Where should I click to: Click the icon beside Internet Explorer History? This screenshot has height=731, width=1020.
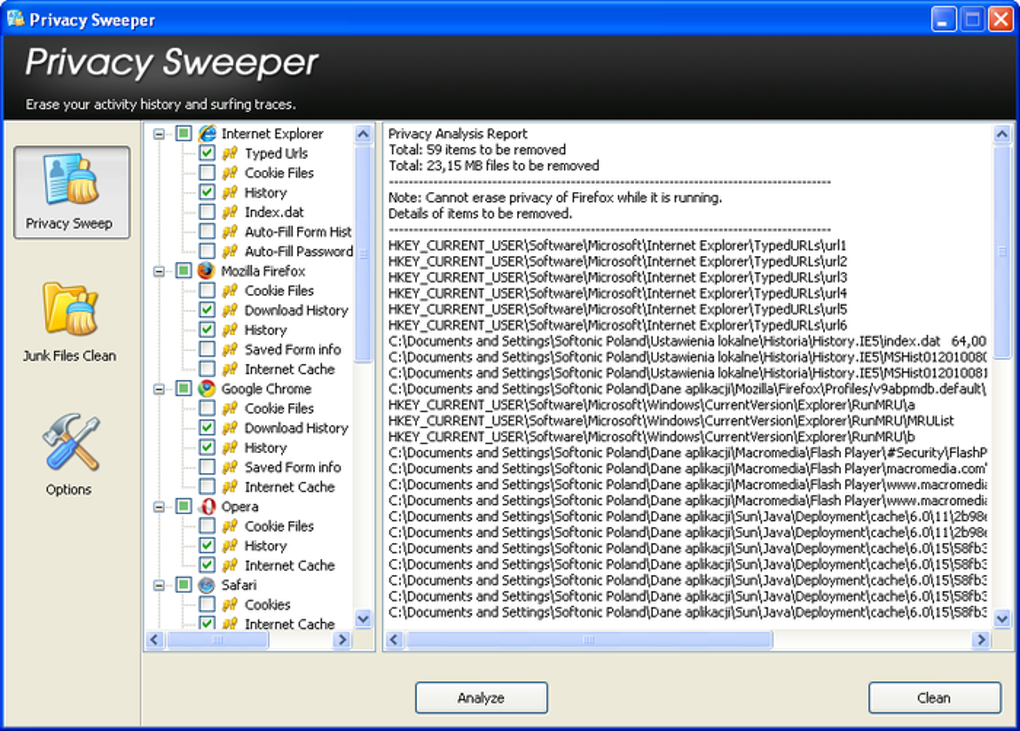[x=230, y=193]
